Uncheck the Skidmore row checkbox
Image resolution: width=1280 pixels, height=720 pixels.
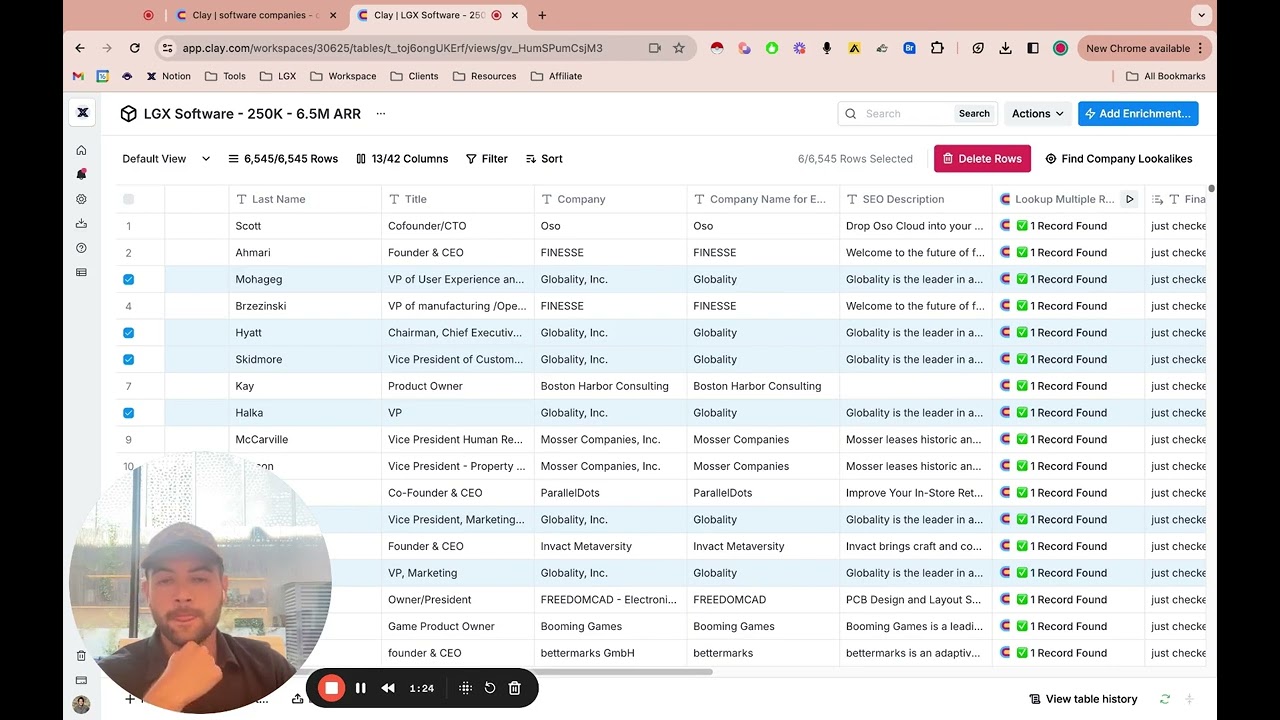[x=128, y=359]
